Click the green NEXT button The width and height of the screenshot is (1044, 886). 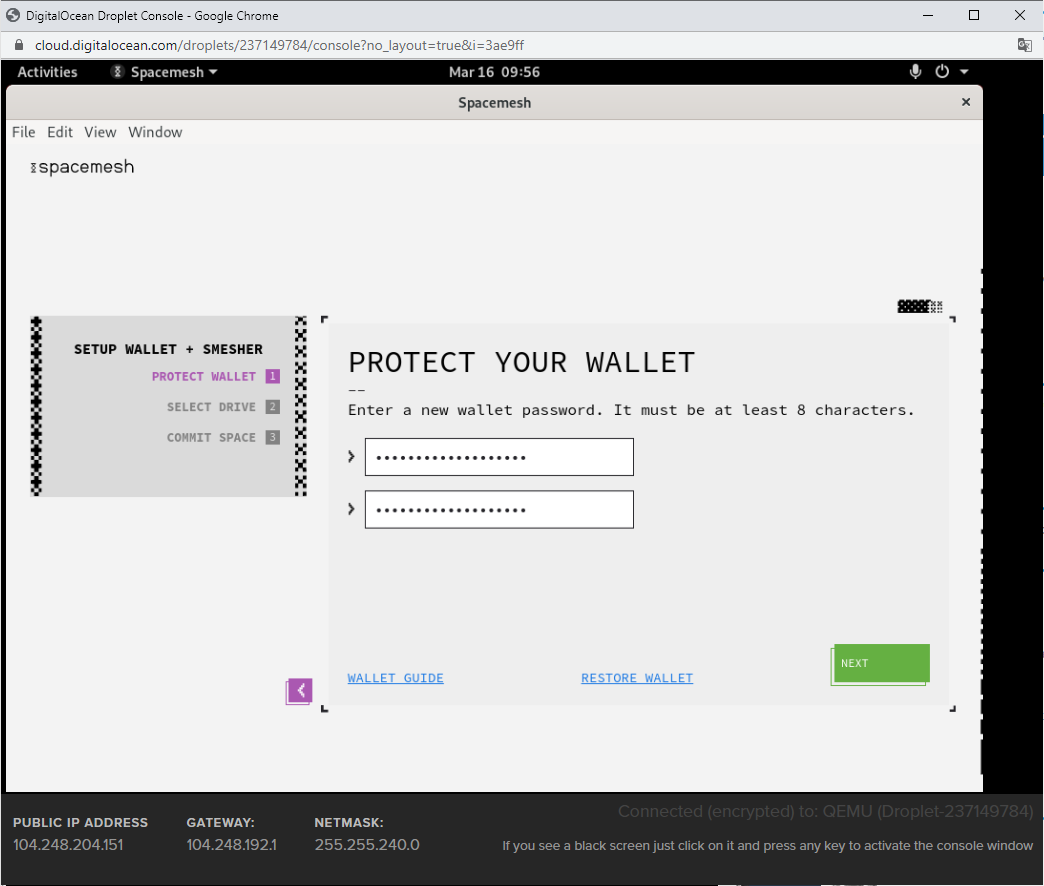click(881, 663)
